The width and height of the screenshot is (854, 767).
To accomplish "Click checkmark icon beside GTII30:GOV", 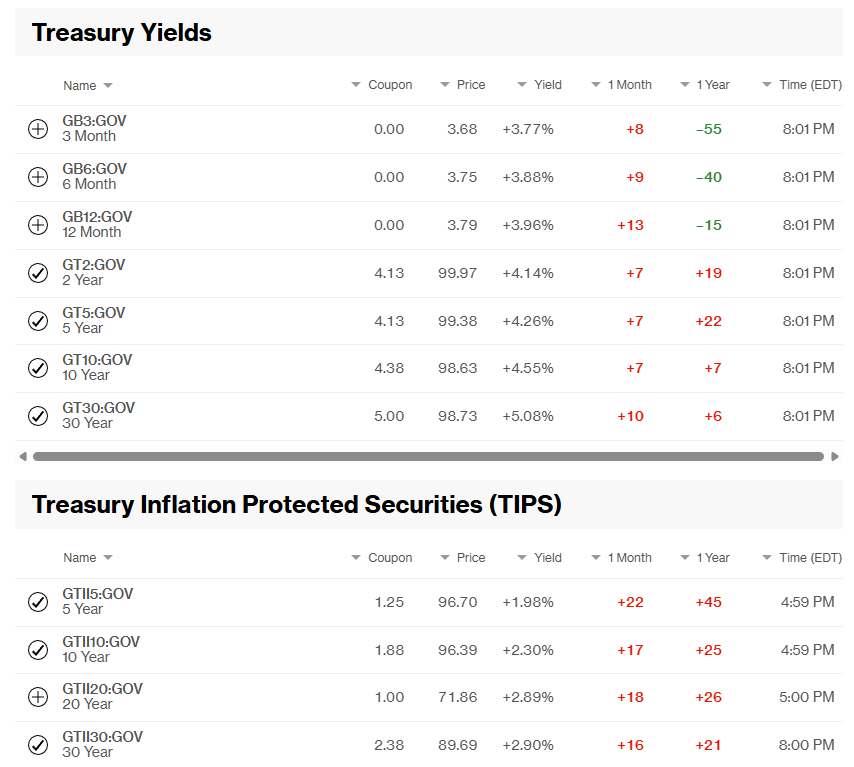I will (x=38, y=745).
